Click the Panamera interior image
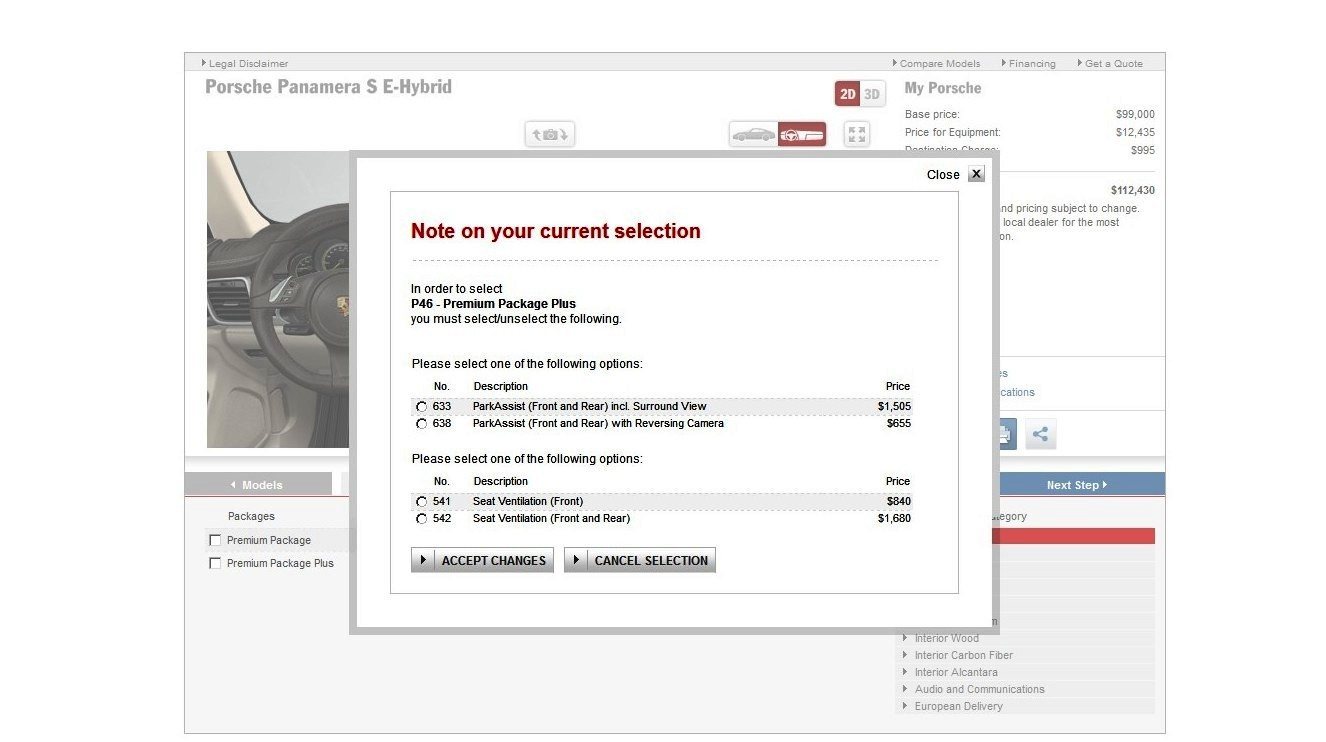The width and height of the screenshot is (1326, 742). pos(278,299)
